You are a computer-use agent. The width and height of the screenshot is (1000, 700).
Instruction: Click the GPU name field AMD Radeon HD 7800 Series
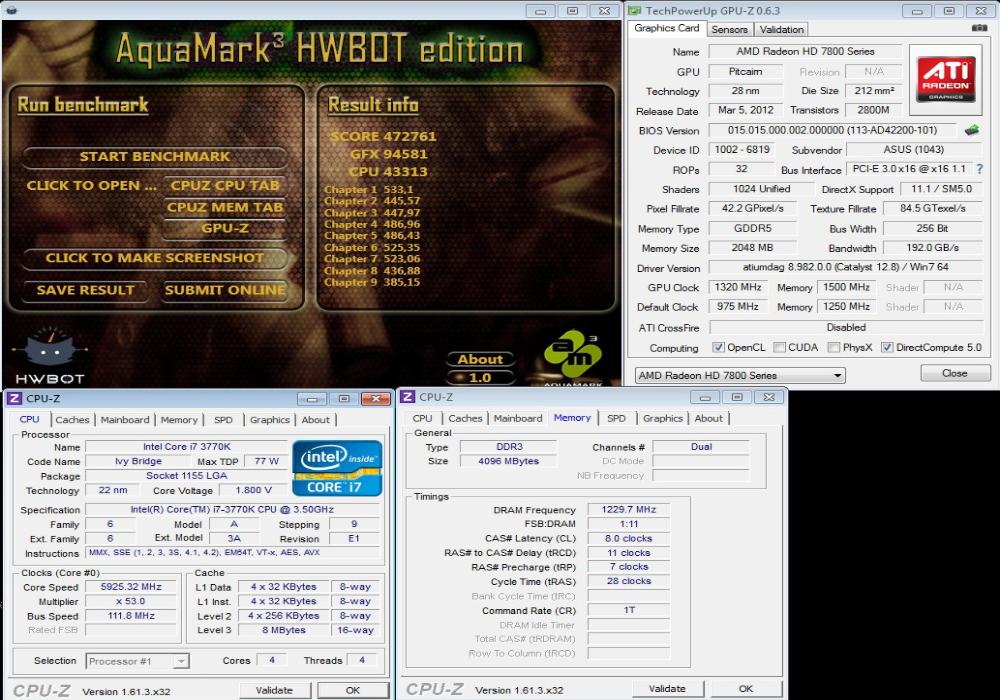(x=805, y=51)
